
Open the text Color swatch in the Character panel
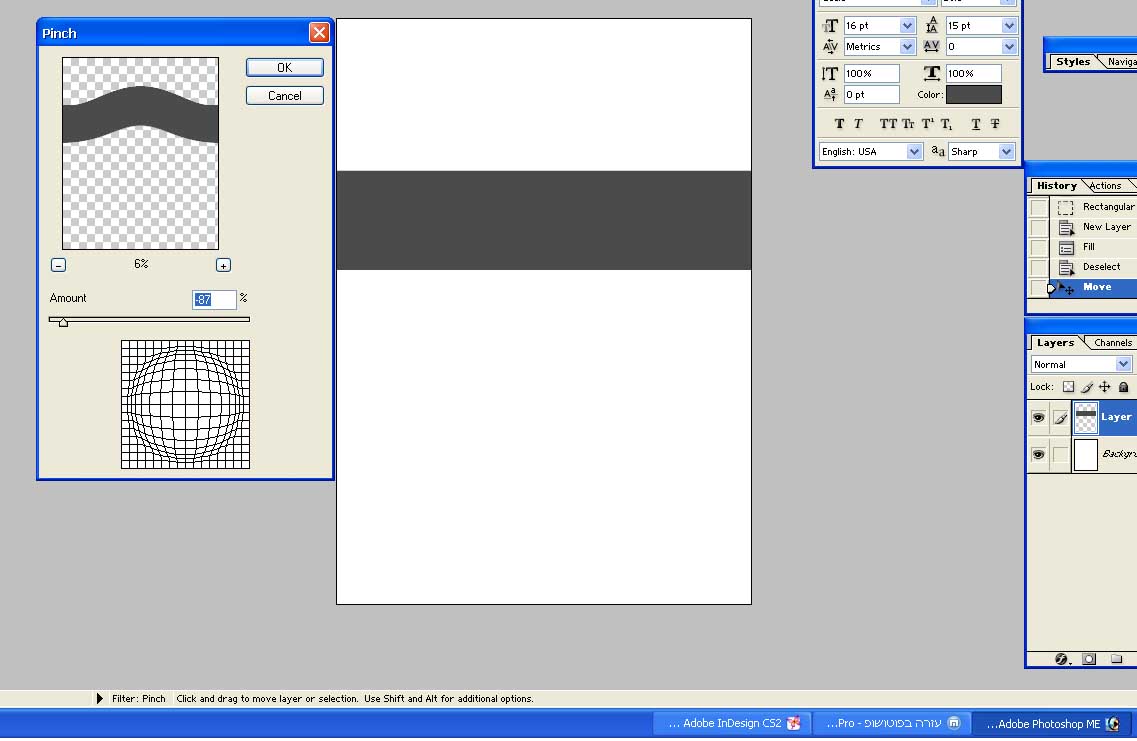(x=974, y=94)
